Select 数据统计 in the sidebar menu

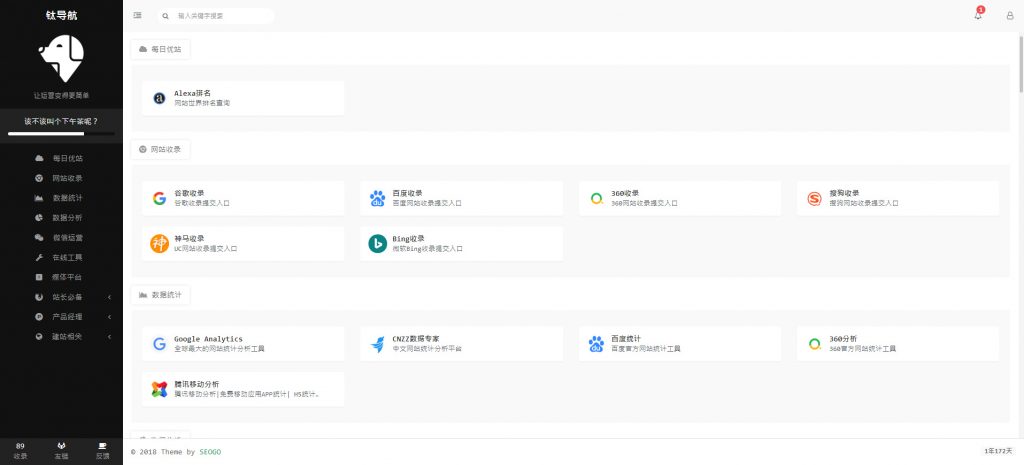(x=67, y=198)
